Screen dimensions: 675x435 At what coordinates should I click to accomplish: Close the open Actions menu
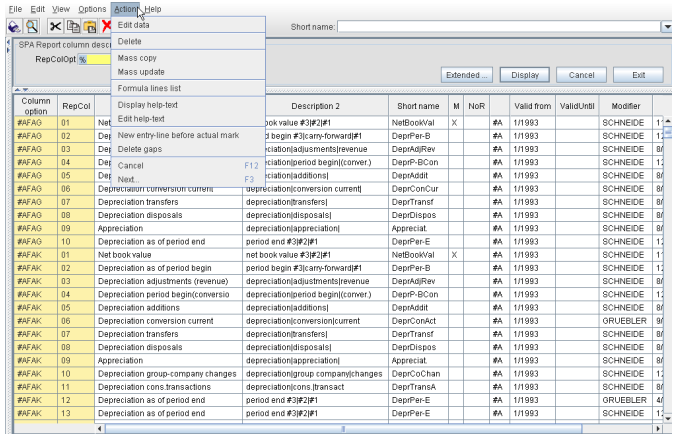[125, 9]
